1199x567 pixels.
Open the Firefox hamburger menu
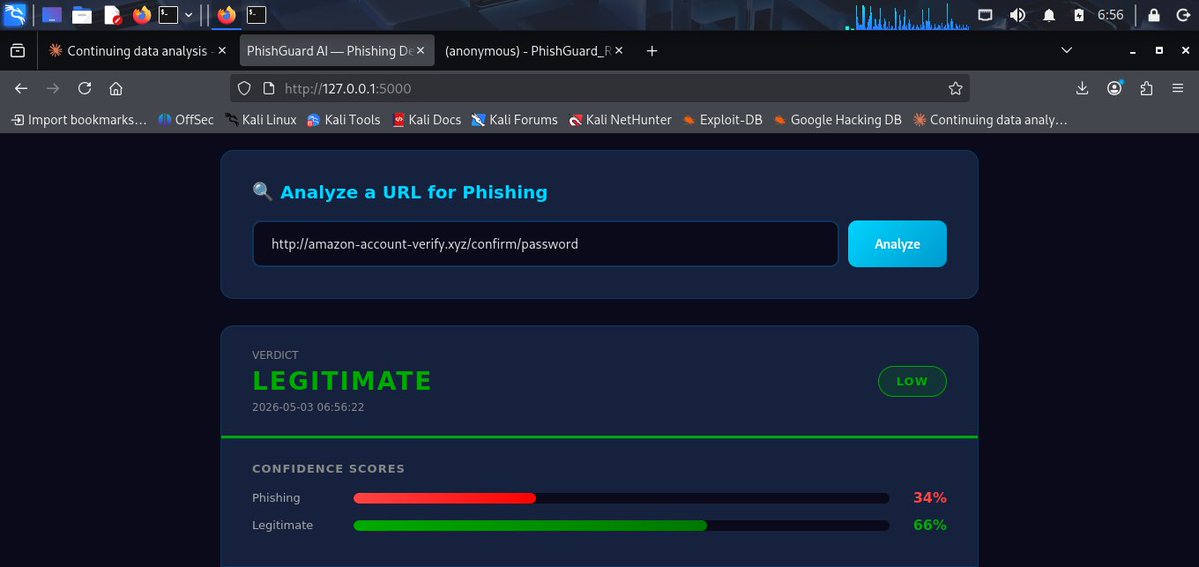(x=1178, y=88)
